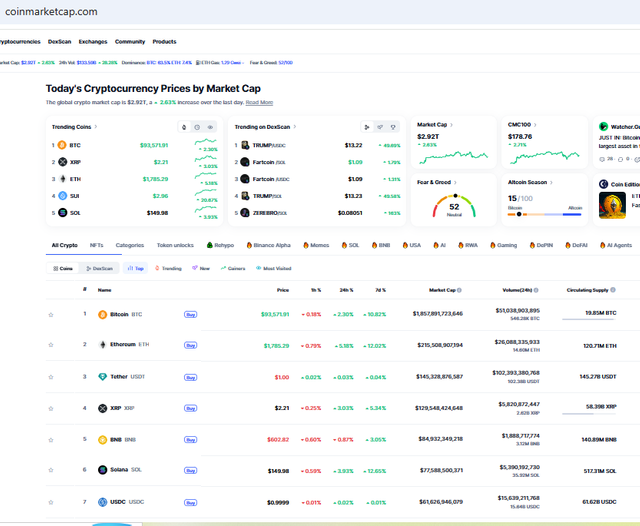Screen dimensions: 640x526
Task: Switch view to DexScan toggle
Action: pyautogui.click(x=99, y=268)
